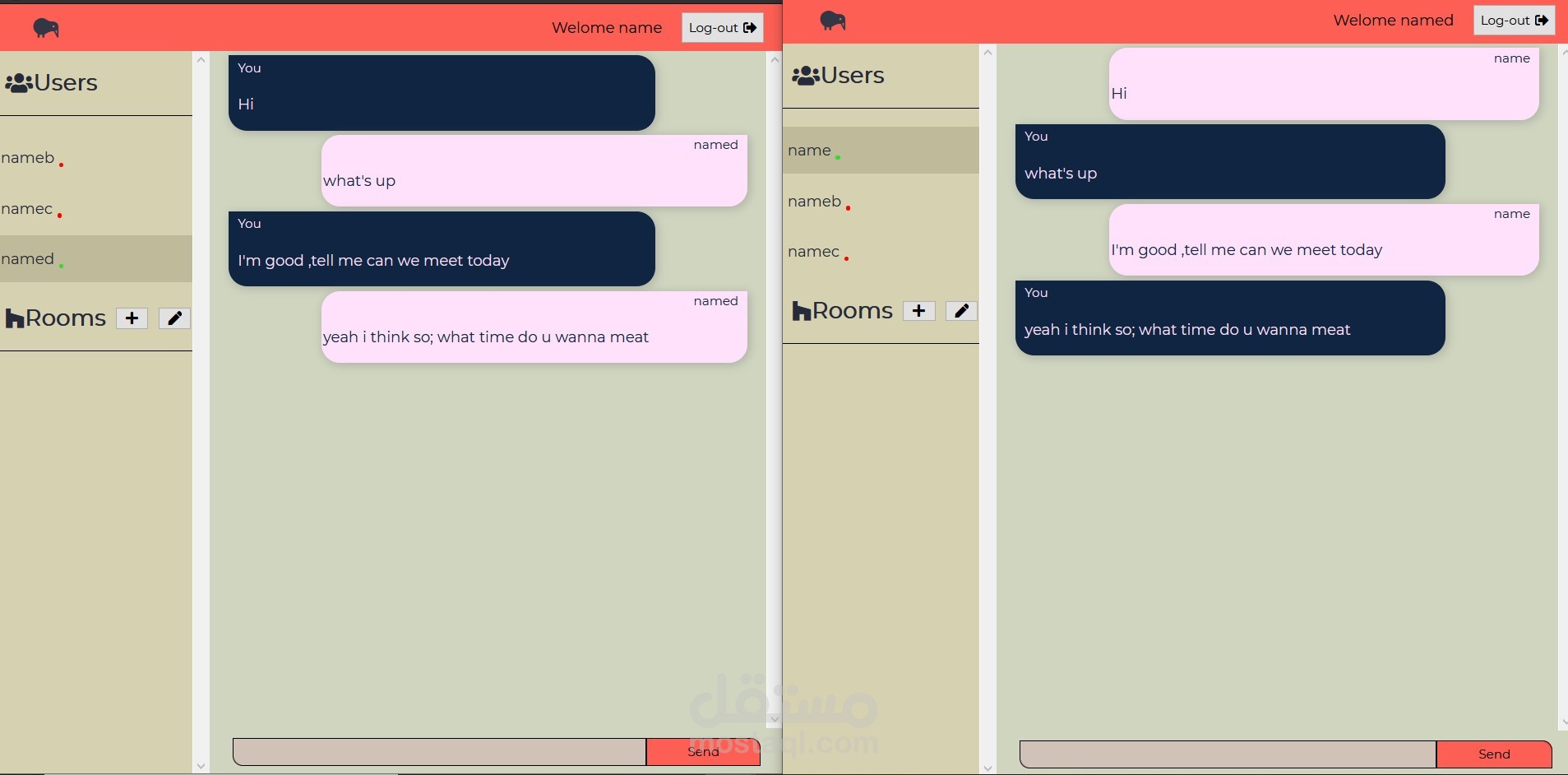Click the Users group icon in right window
1568x775 pixels.
806,76
